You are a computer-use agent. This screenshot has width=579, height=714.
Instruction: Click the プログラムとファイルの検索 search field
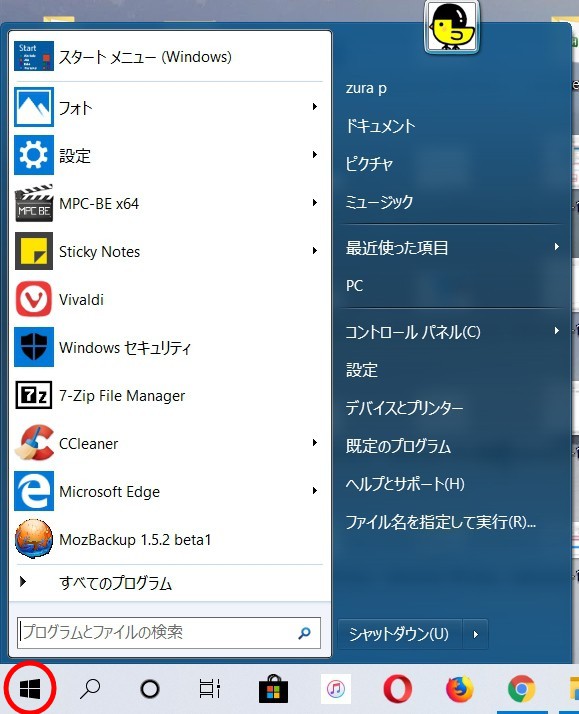pyautogui.click(x=169, y=632)
